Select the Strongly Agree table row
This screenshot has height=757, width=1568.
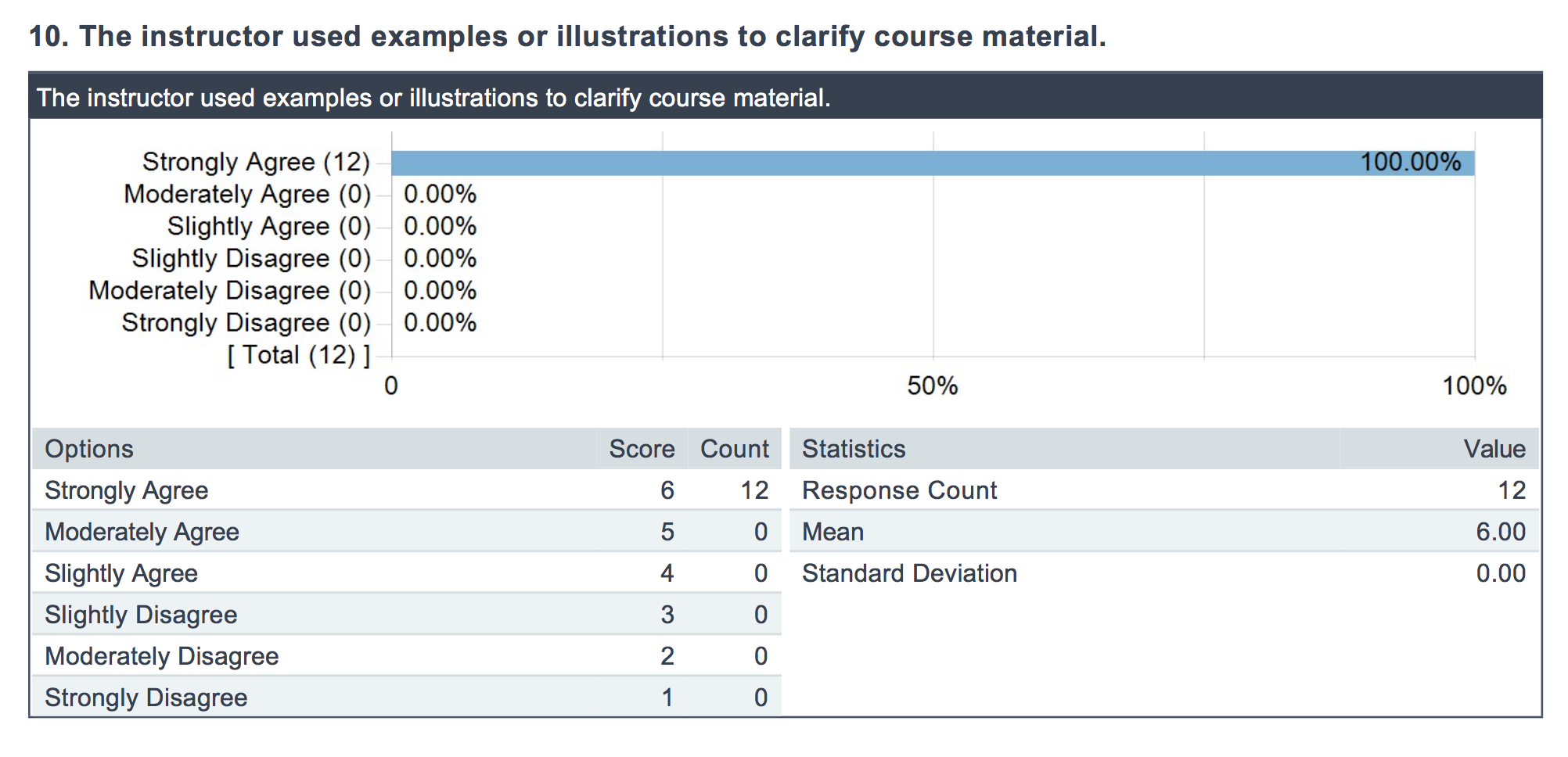coord(407,490)
